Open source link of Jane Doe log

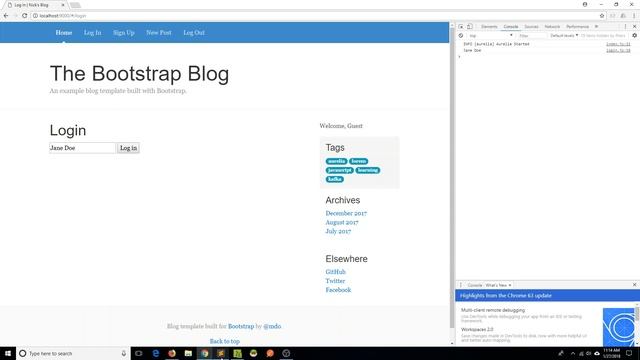[x=618, y=50]
